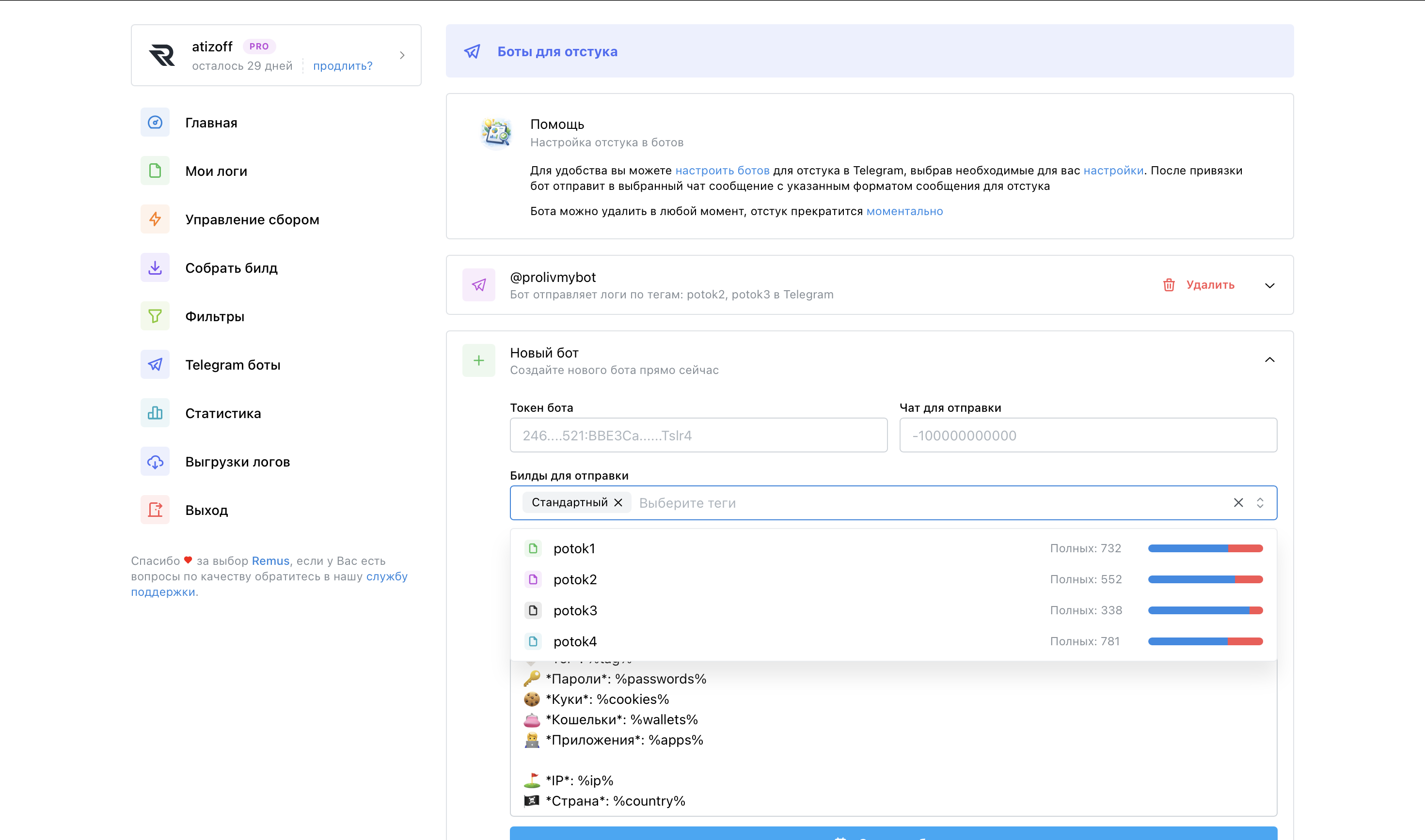1425x840 pixels.
Task: Expand the @prolivmybot bot entry chevron
Action: (1269, 285)
